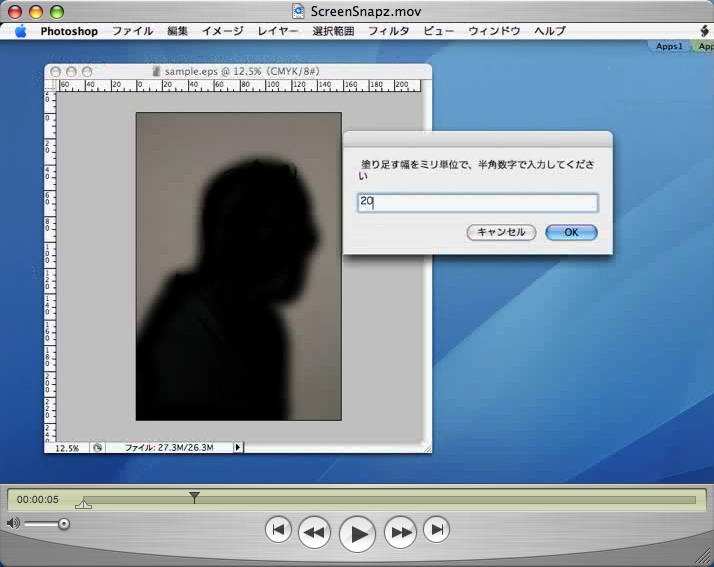Screen dimensions: 714x567
Task: Open the Apple menu
Action: [x=20, y=31]
